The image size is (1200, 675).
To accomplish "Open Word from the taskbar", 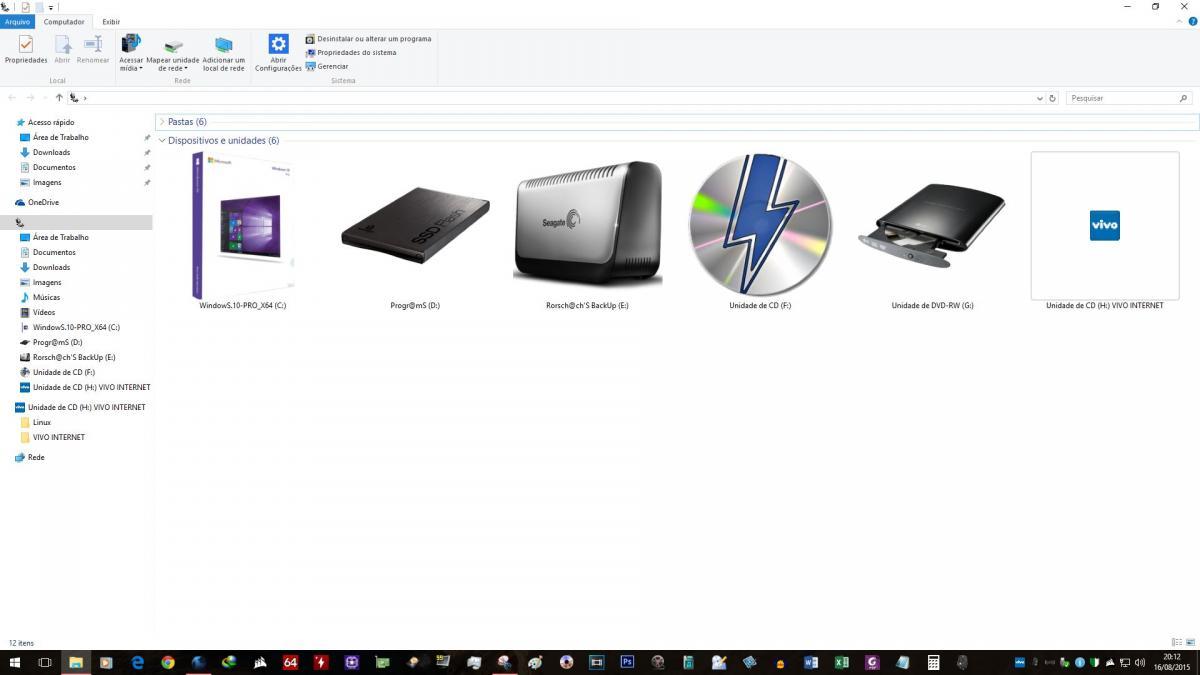I will point(811,662).
